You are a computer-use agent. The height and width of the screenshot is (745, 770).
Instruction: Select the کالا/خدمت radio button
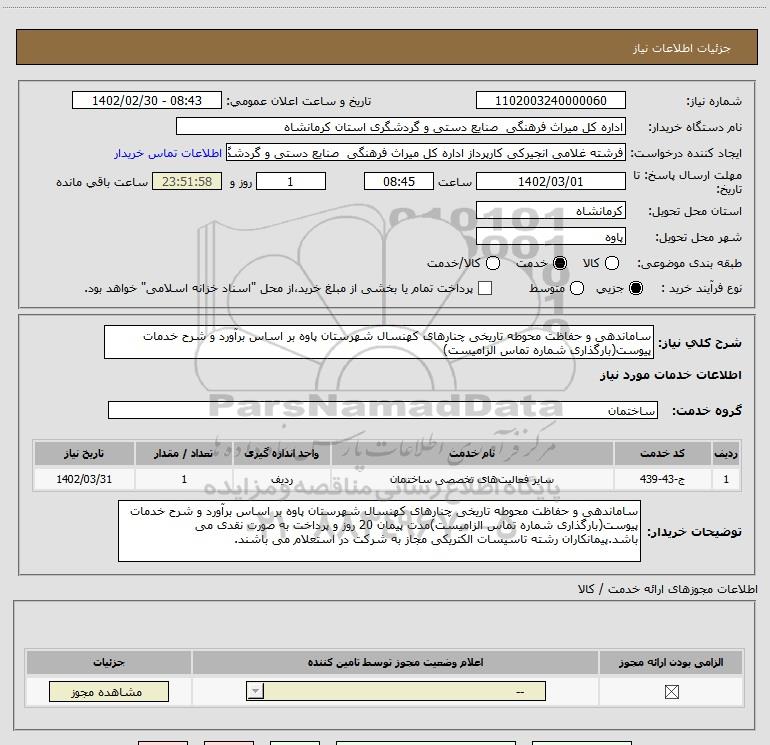point(493,263)
